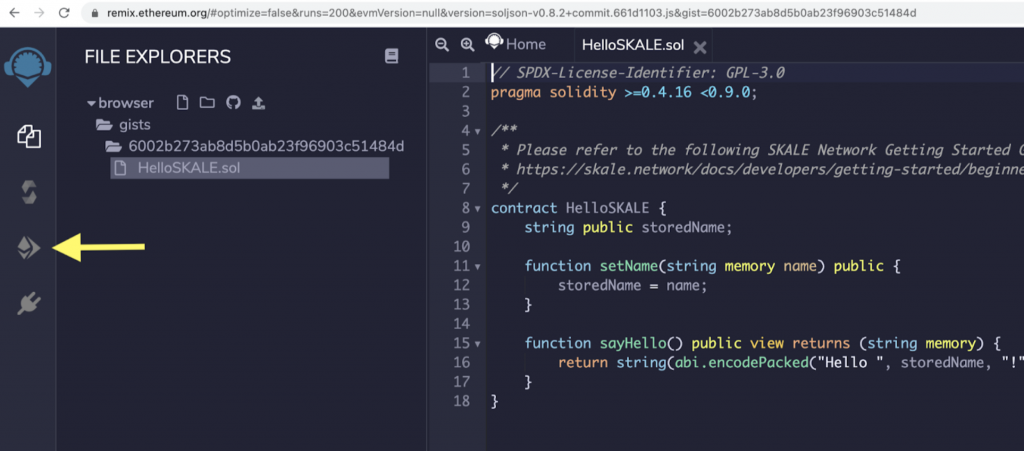This screenshot has width=1024, height=451.
Task: Click the SPDX-License-Identifier comment line
Action: [638, 72]
